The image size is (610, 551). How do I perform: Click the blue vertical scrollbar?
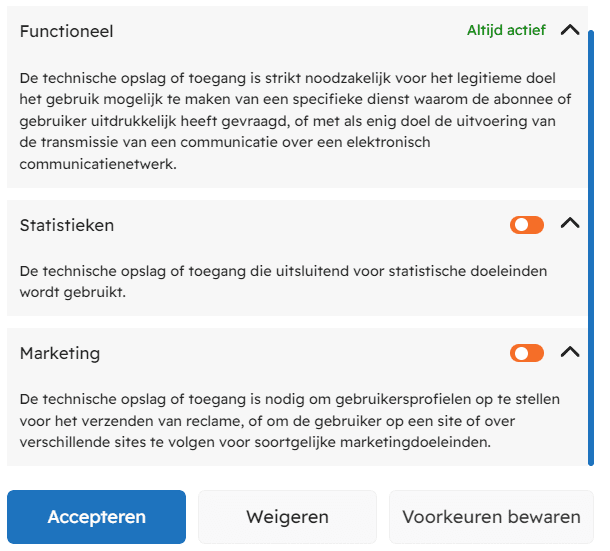point(591,250)
